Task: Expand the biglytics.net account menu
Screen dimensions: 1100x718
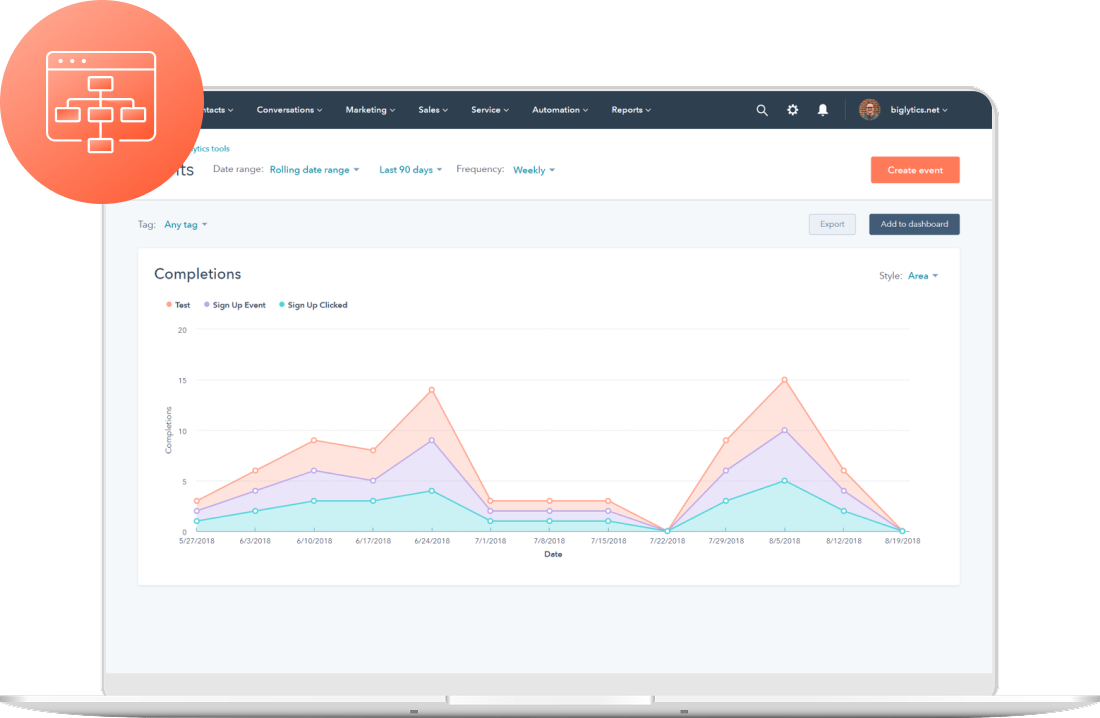Action: point(915,110)
